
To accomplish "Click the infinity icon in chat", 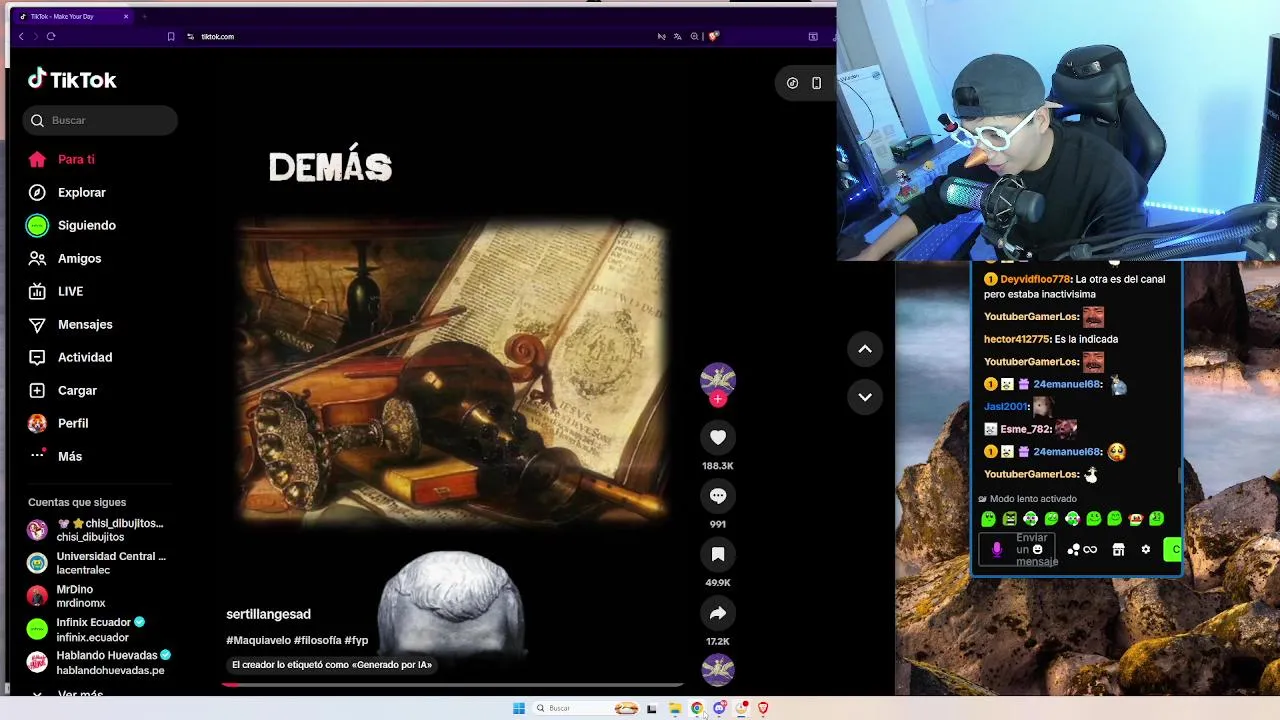I will pos(1090,549).
